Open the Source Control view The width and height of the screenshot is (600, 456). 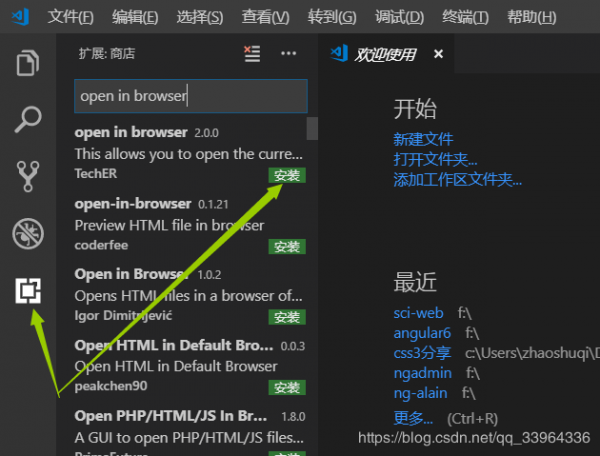point(28,177)
